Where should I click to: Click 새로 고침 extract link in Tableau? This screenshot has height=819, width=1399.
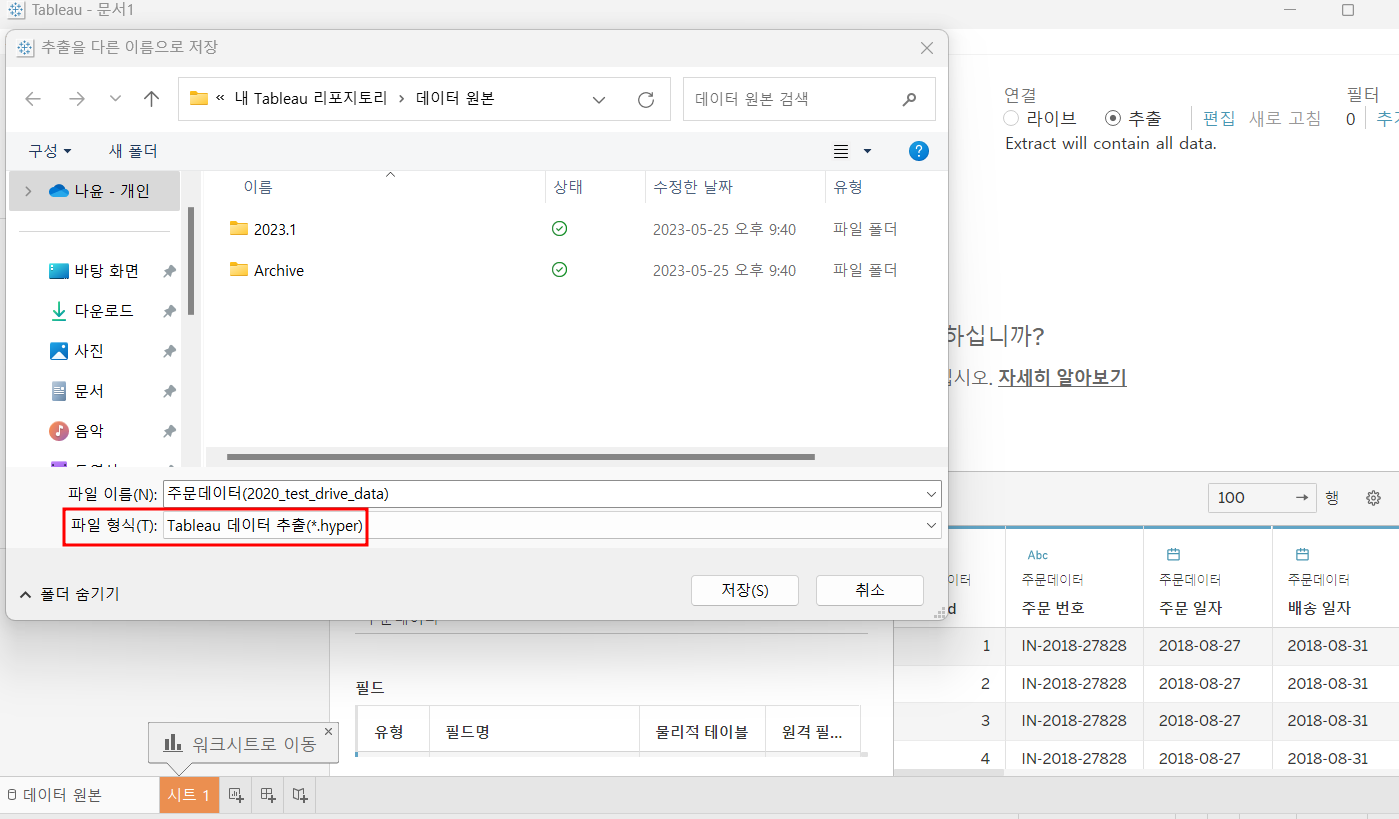coord(1285,118)
